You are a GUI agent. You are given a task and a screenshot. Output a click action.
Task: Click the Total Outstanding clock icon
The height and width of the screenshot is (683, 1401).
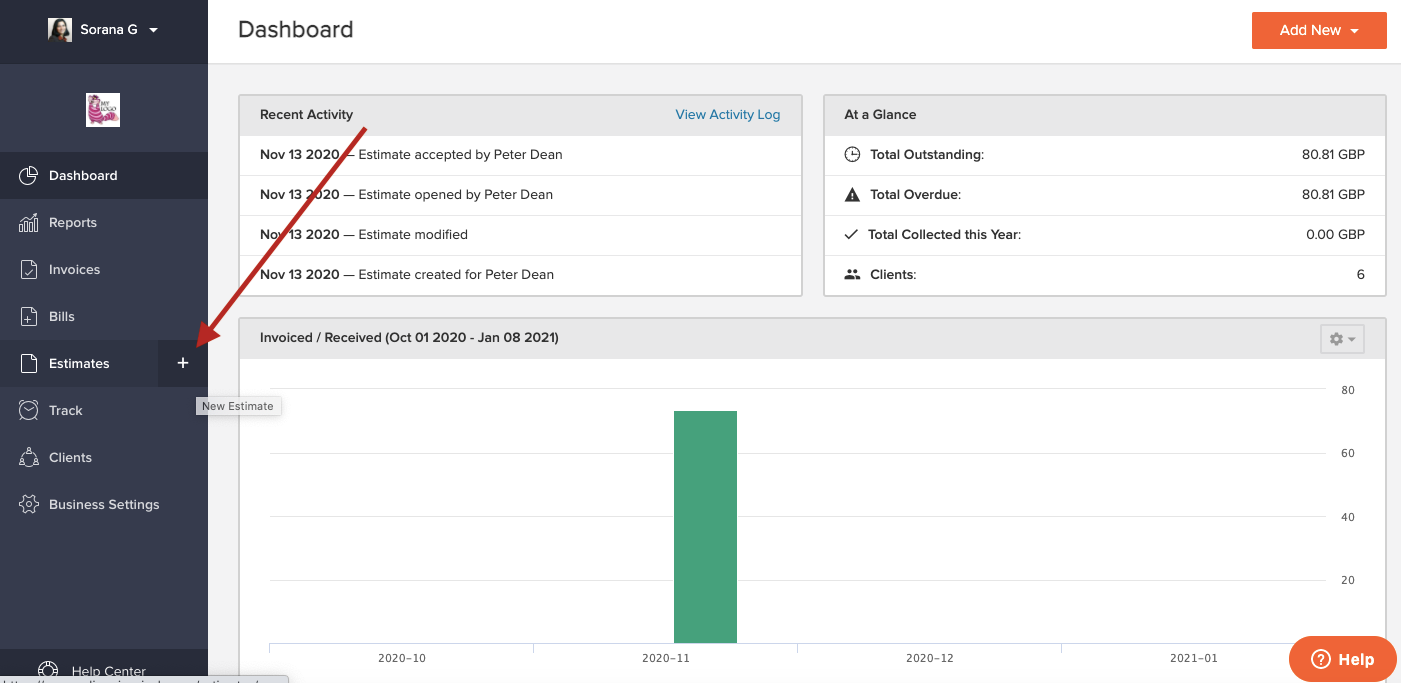tap(852, 155)
